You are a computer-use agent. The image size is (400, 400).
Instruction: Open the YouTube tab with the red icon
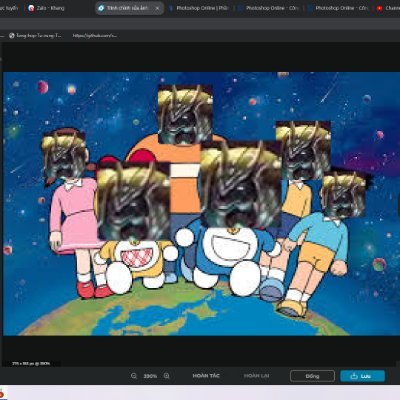coord(388,8)
